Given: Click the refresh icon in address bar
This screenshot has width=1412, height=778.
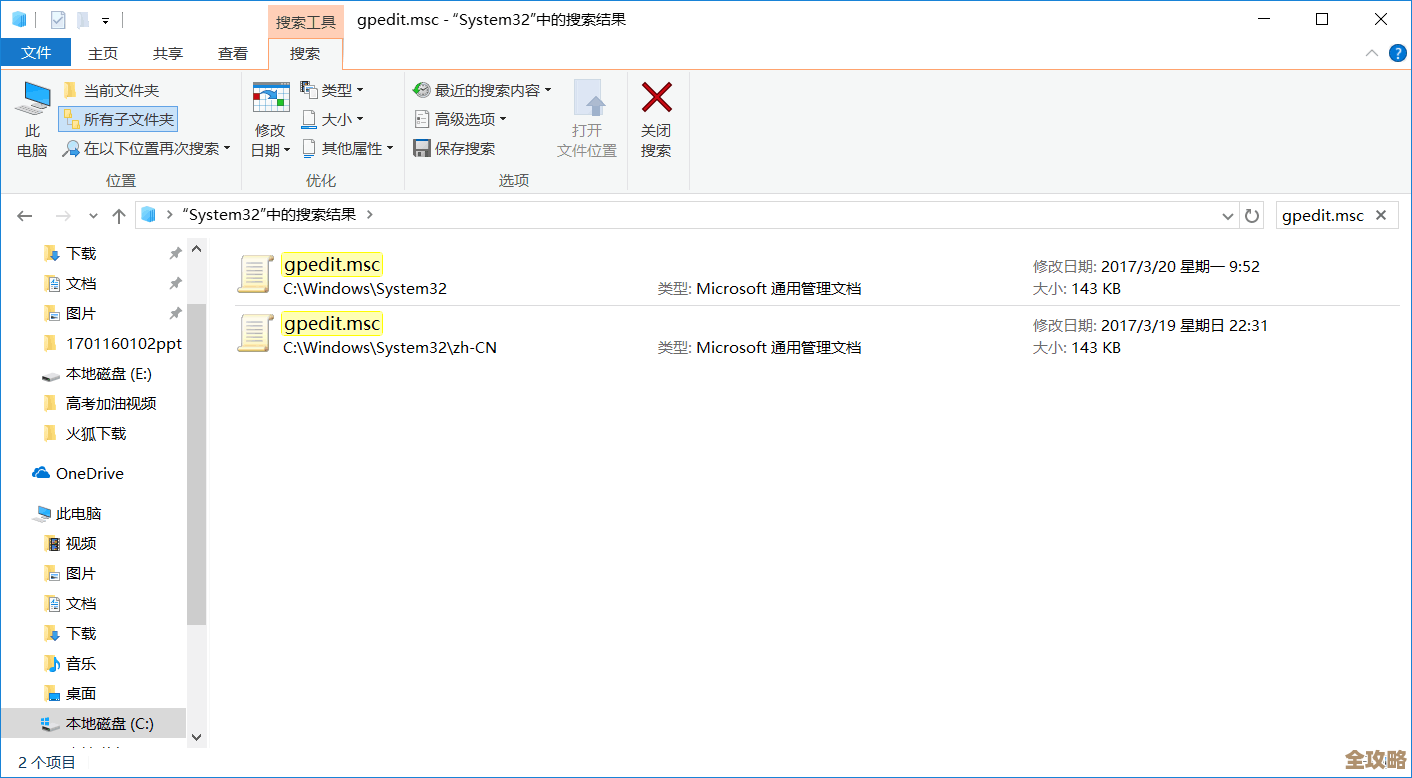Looking at the screenshot, I should (x=1251, y=214).
